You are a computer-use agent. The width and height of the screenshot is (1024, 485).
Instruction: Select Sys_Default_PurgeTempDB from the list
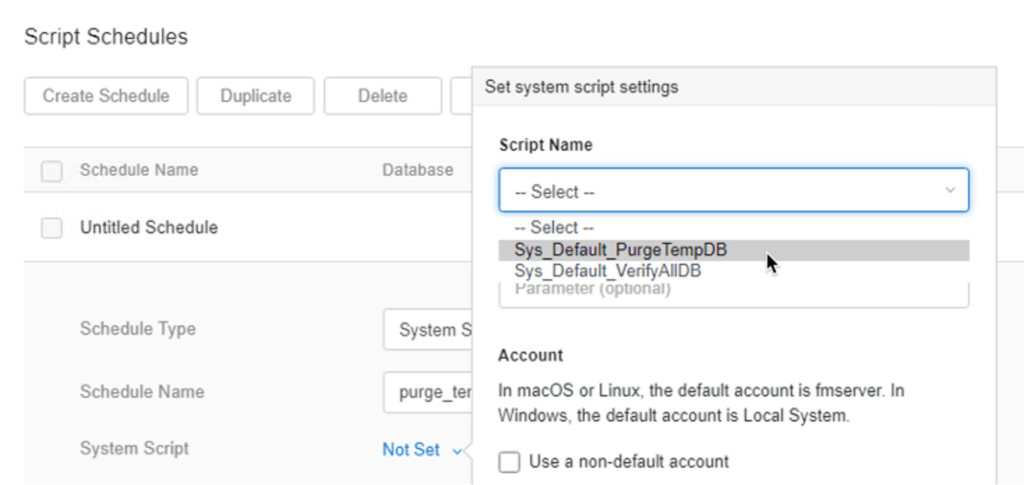point(621,250)
